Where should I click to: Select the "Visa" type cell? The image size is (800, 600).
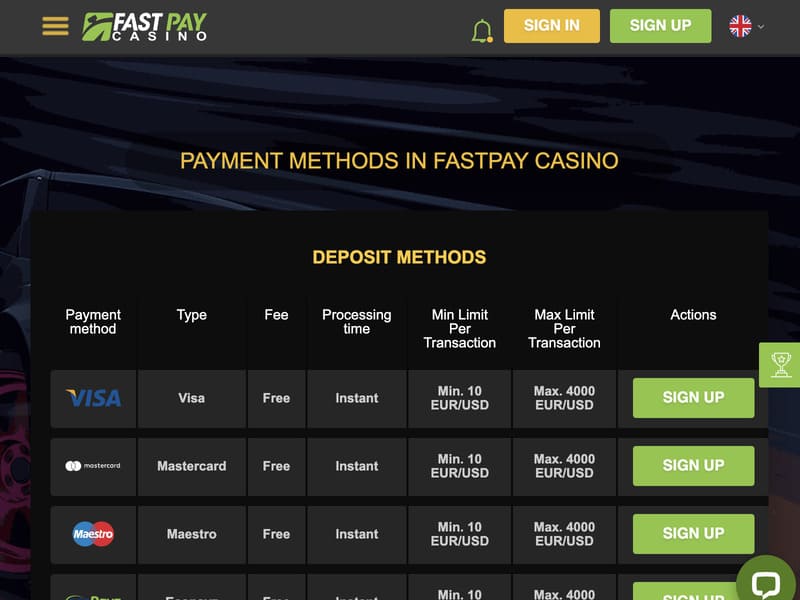[192, 398]
